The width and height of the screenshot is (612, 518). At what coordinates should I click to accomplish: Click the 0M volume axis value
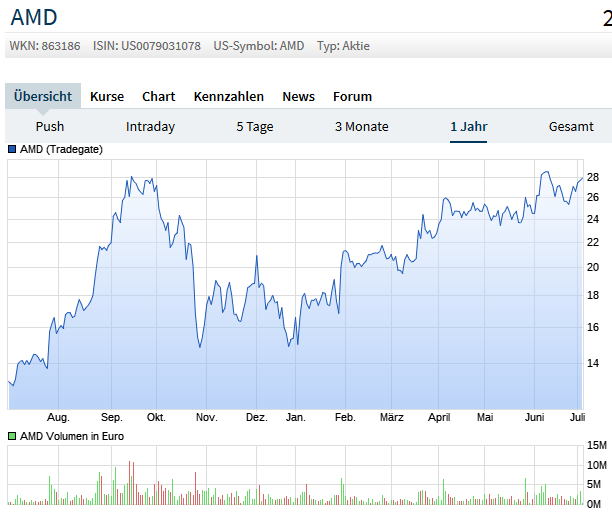(594, 504)
